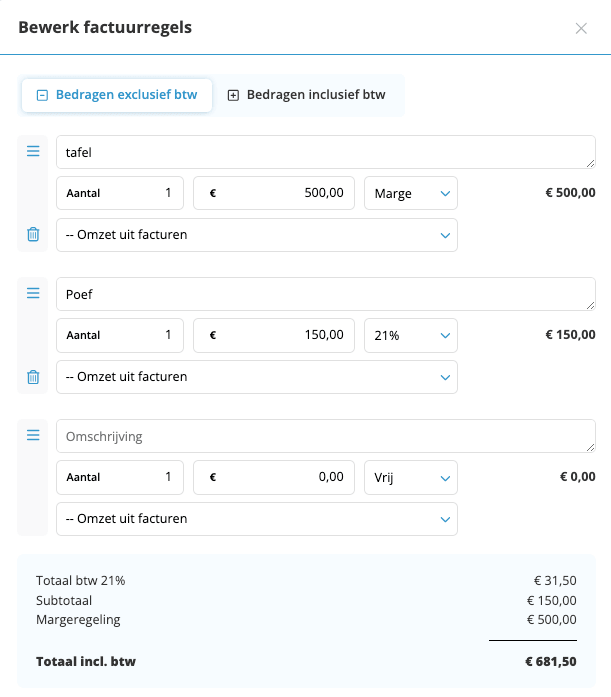Click the drag handle on the empty row
Image resolution: width=611 pixels, height=697 pixels.
(33, 435)
